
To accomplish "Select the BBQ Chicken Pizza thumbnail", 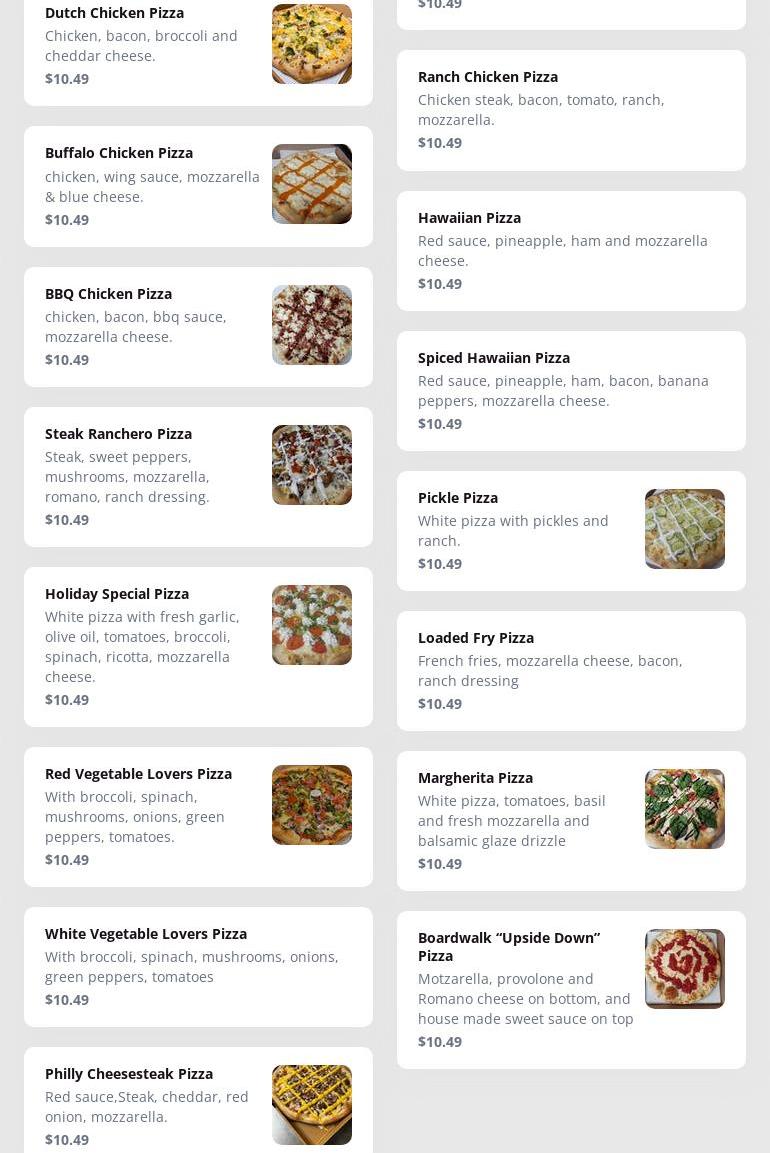I will (311, 325).
